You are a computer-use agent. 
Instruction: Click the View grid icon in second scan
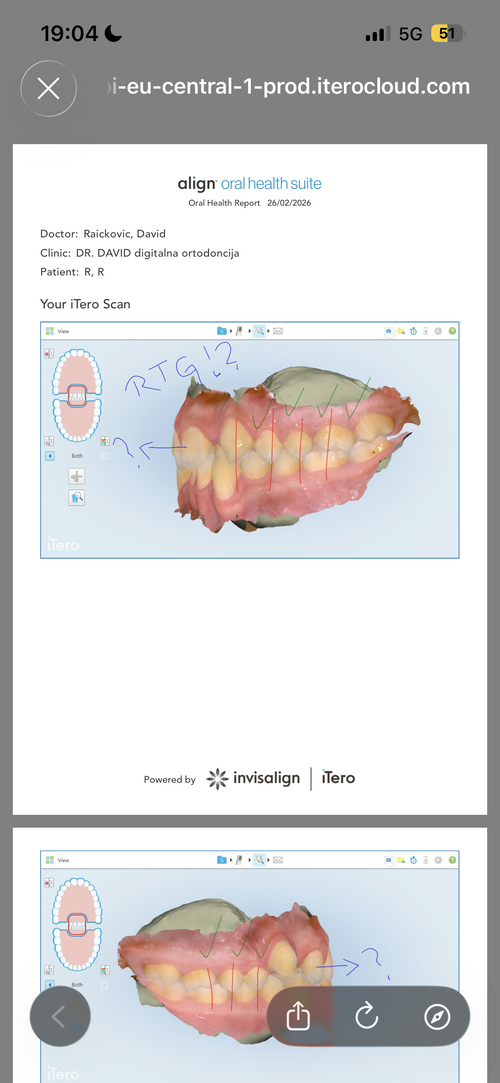pos(50,860)
